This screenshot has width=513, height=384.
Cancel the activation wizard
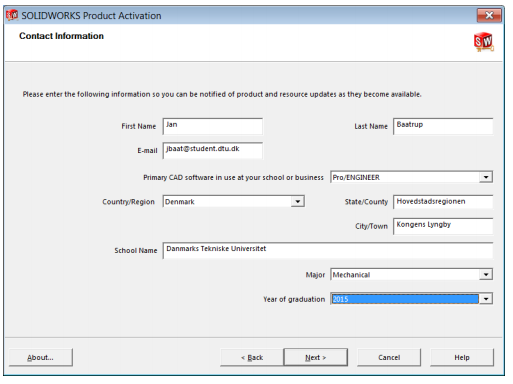point(389,357)
